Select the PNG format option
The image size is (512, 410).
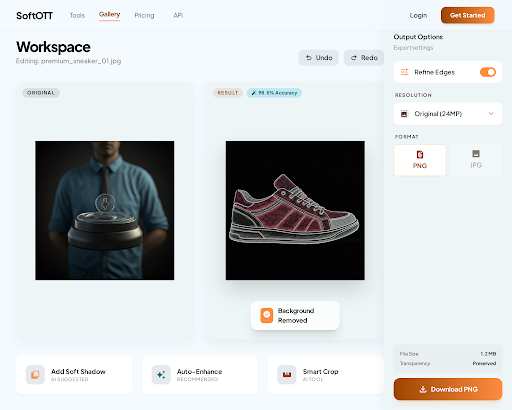tap(420, 160)
